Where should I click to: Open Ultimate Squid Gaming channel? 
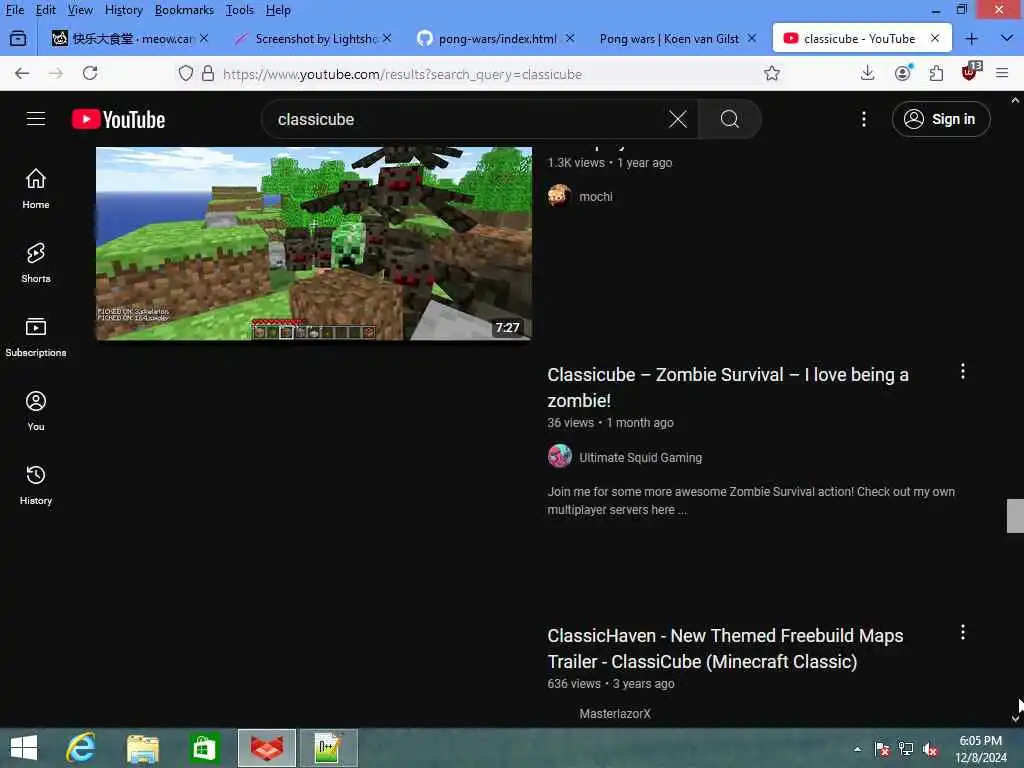[640, 458]
